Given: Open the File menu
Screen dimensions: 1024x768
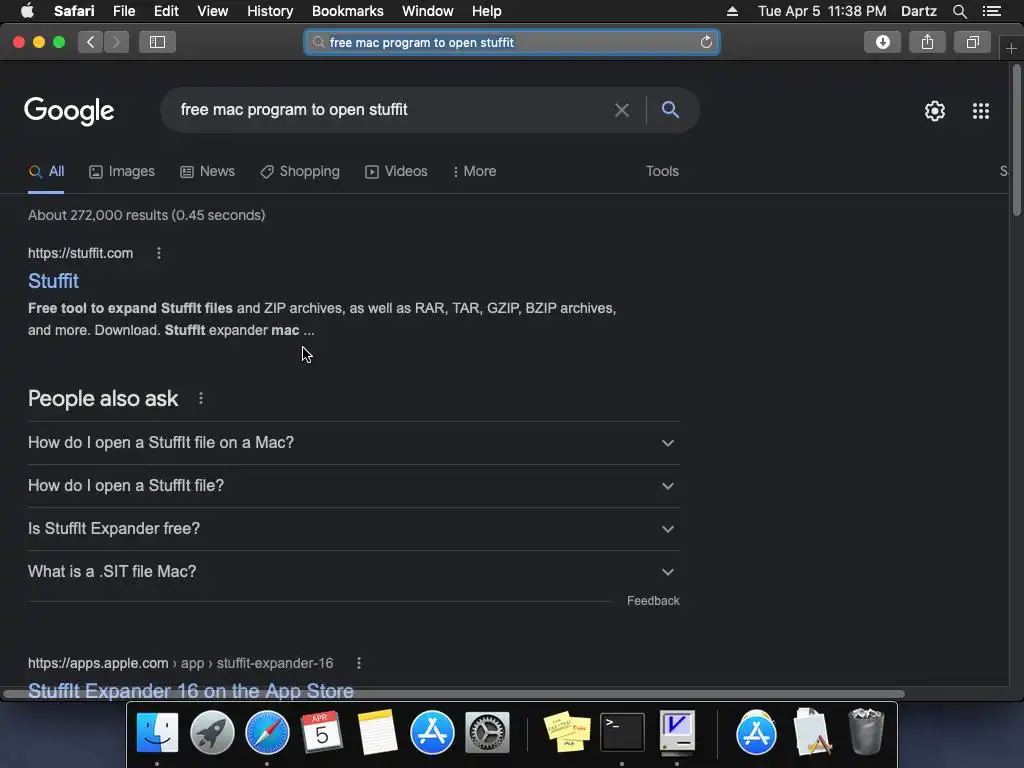Looking at the screenshot, I should tap(123, 11).
